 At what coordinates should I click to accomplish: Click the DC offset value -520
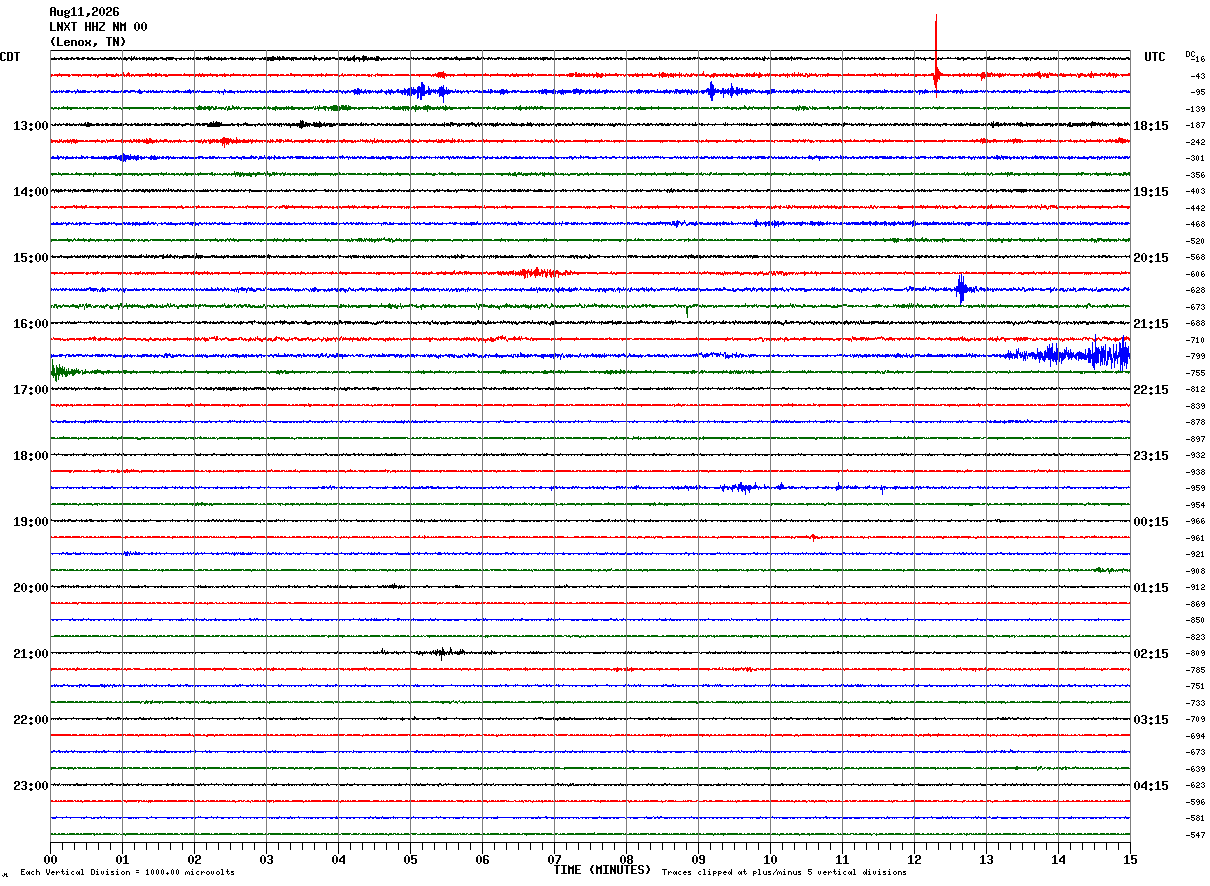coord(1195,241)
